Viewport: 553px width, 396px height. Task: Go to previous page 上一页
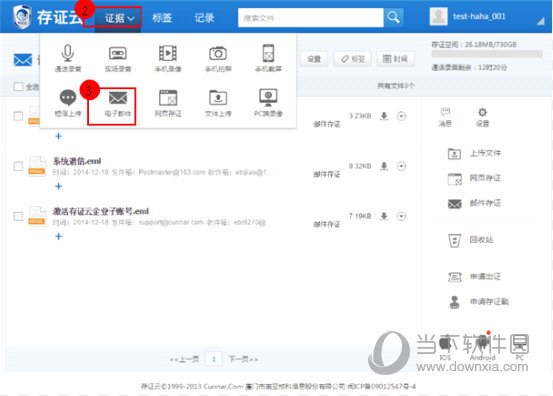coord(184,359)
